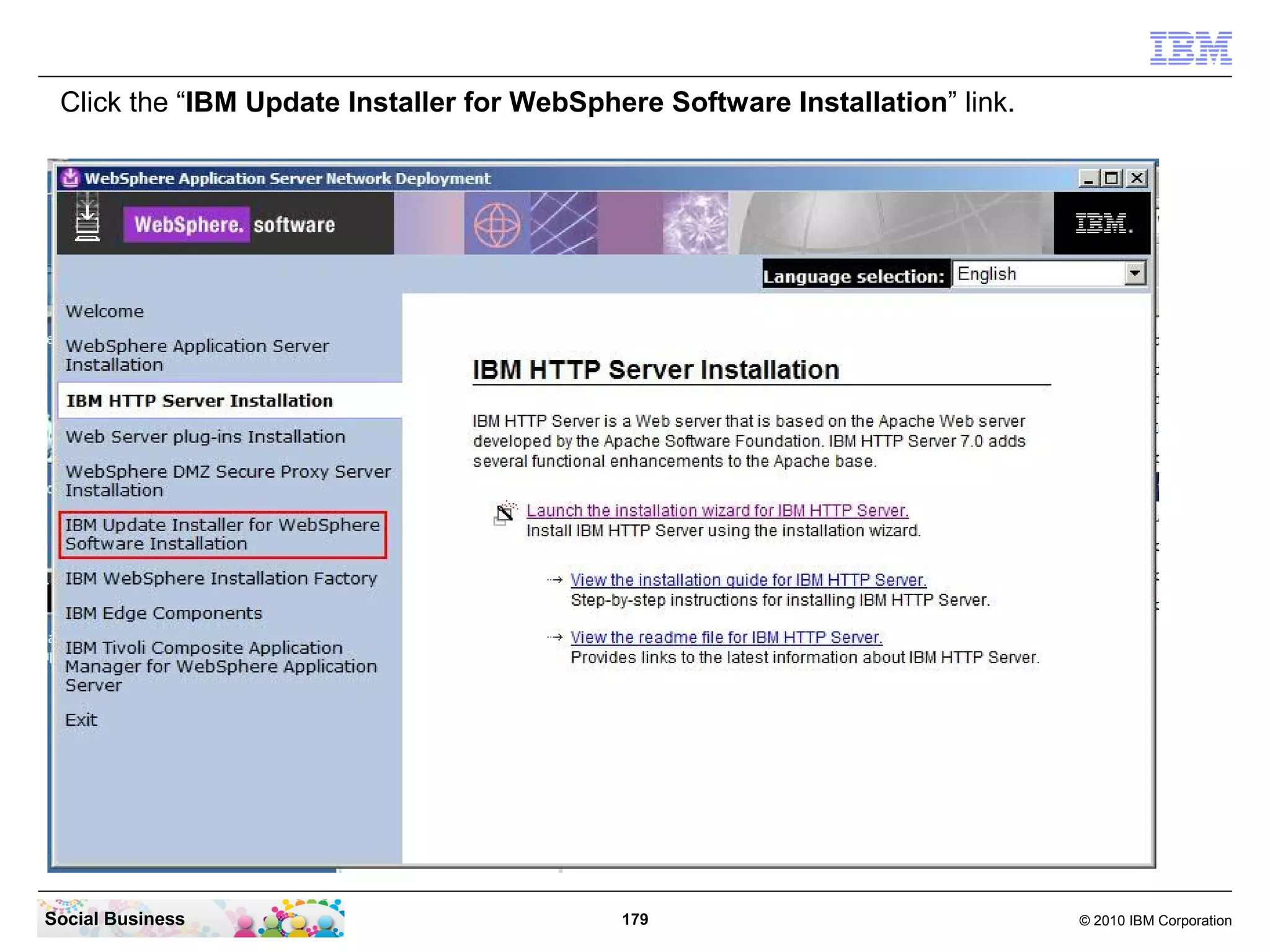Click IBM Update Installer for WebSphere Software Installation

223,534
